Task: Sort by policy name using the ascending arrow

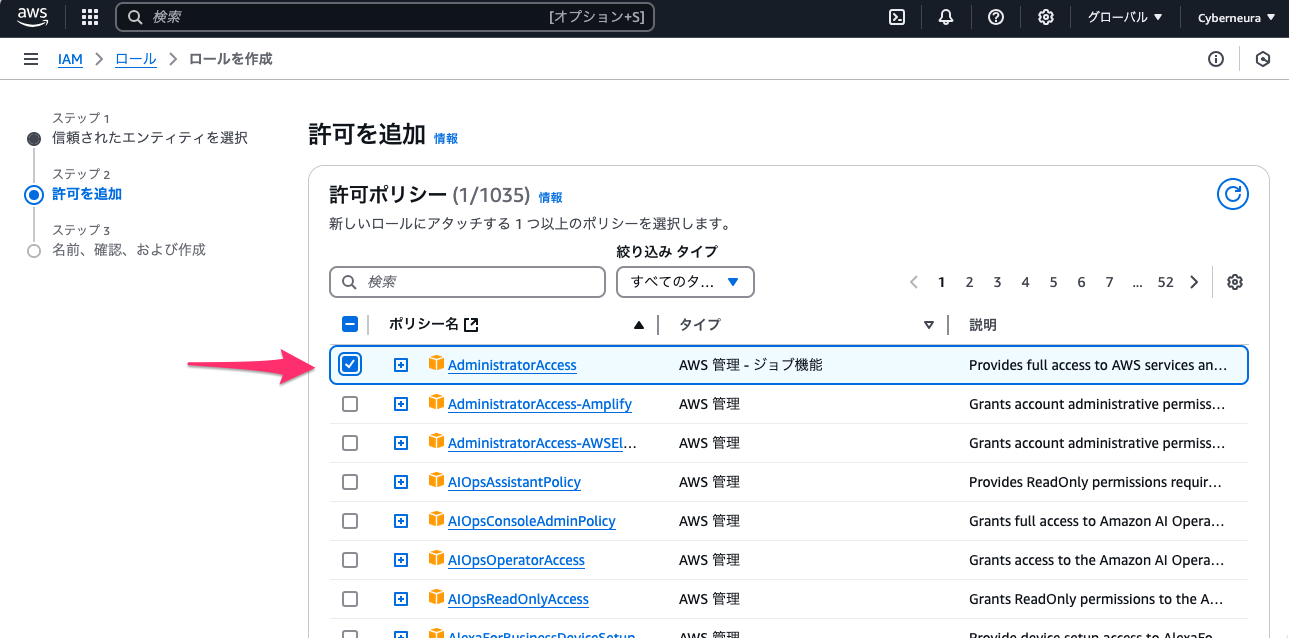Action: [639, 325]
